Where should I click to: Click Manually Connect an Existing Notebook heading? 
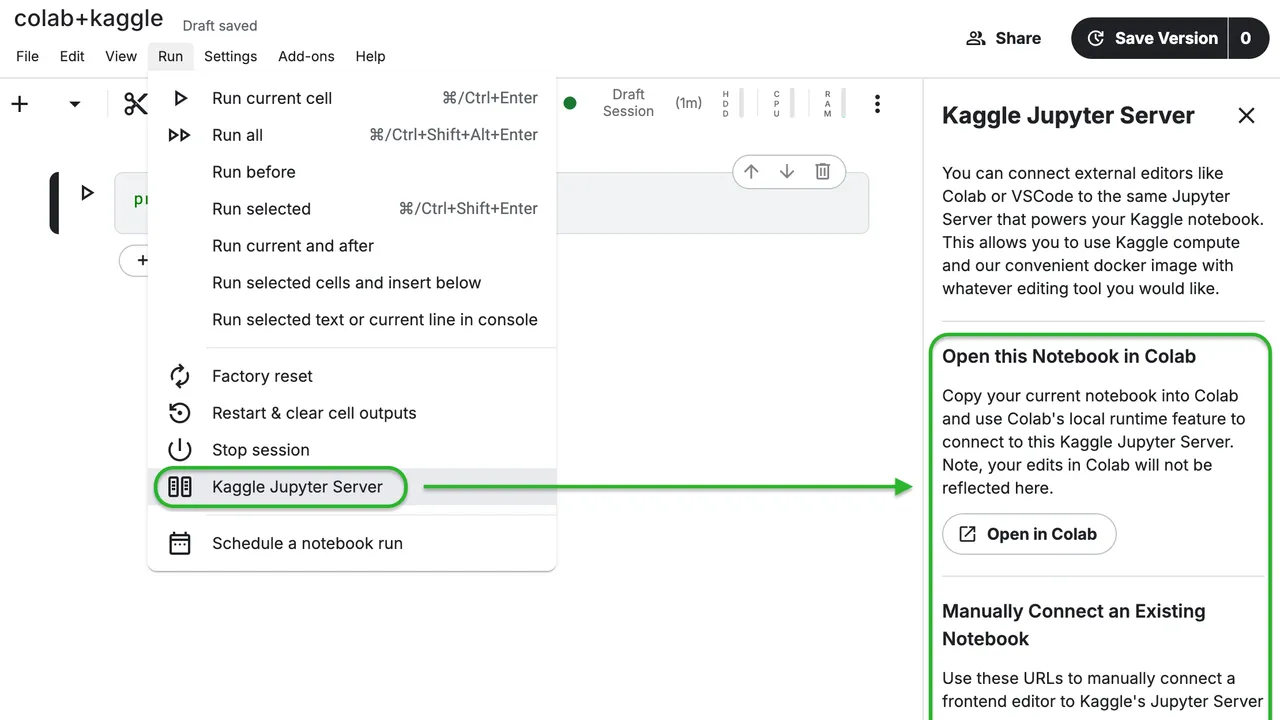click(1074, 625)
